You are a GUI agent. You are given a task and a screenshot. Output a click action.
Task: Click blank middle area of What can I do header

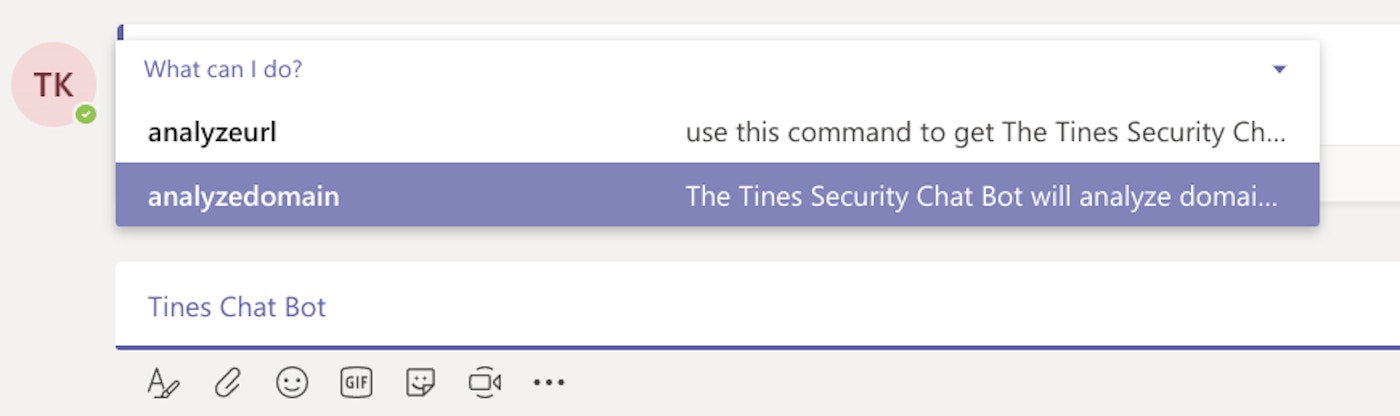750,70
